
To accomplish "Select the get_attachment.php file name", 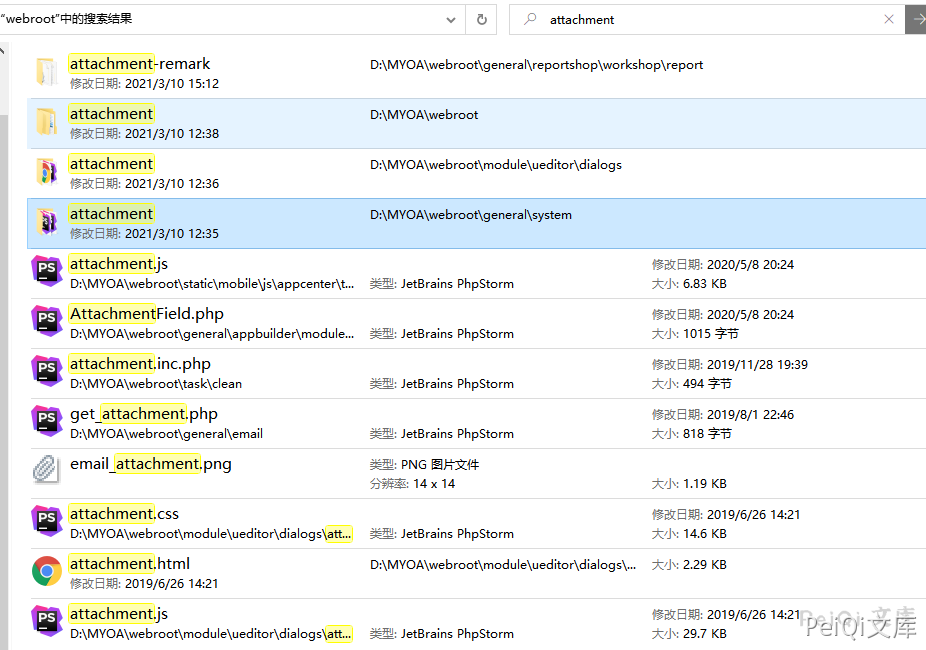I will 144,413.
